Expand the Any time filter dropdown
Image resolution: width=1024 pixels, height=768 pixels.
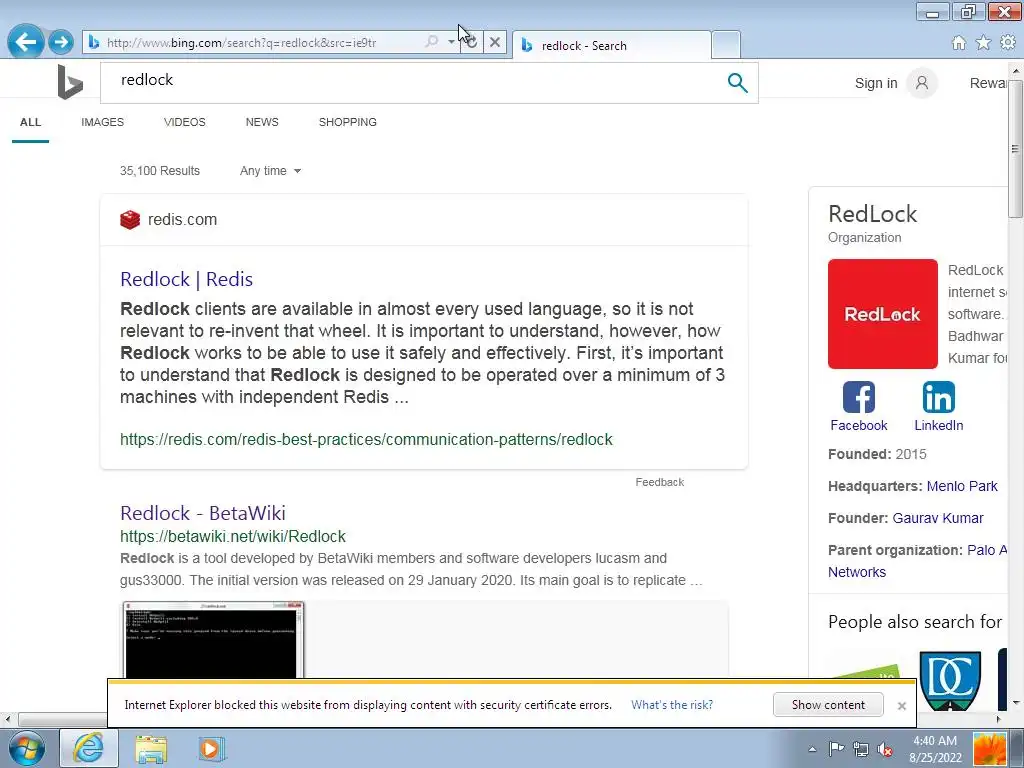(270, 170)
